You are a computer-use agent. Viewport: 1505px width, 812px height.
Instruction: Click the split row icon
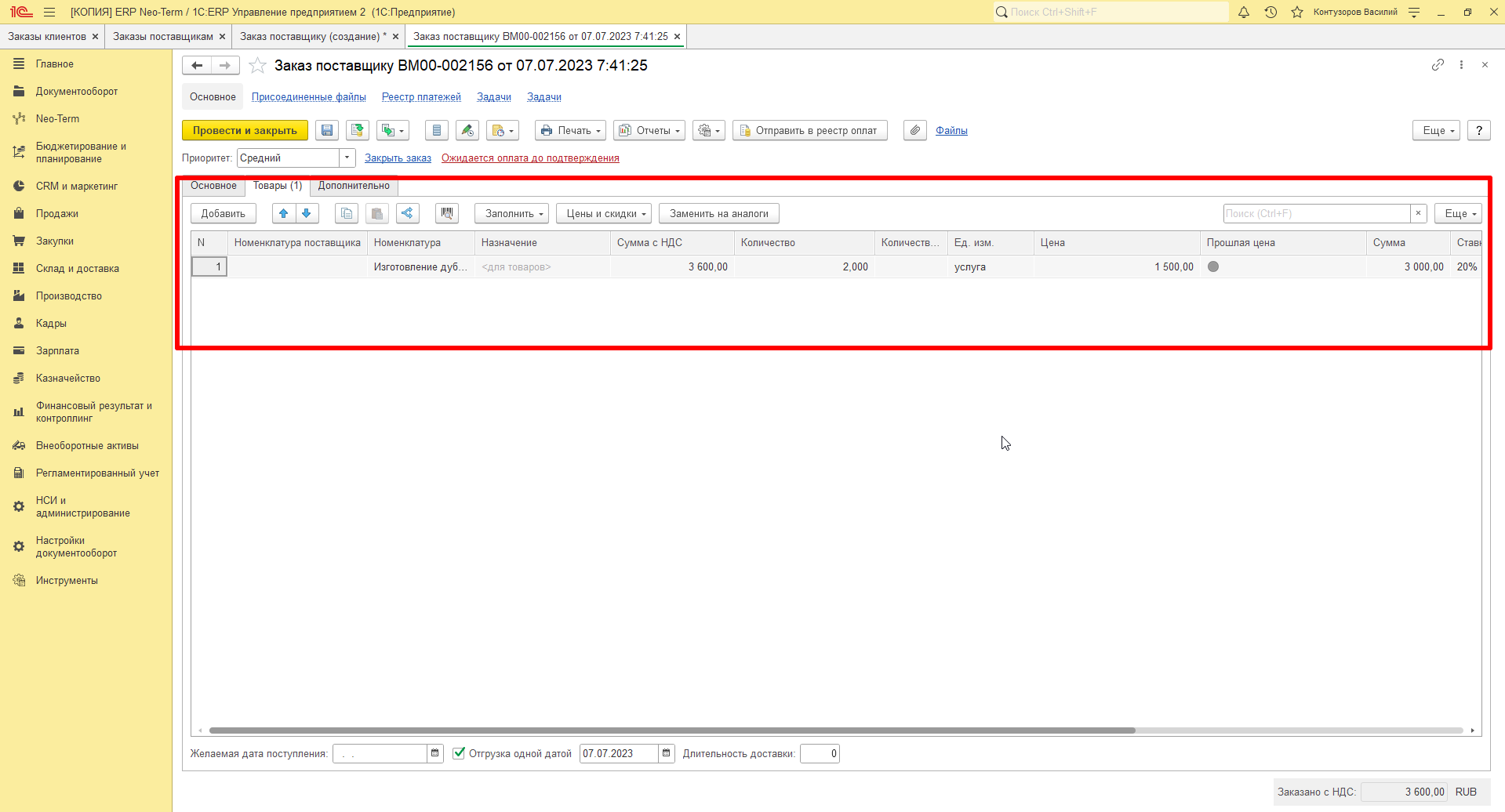(x=407, y=213)
